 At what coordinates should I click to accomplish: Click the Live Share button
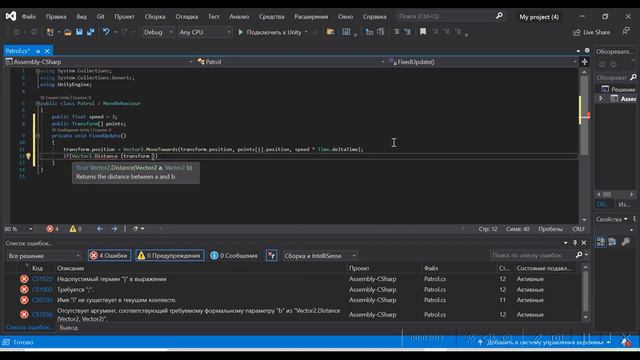[592, 32]
